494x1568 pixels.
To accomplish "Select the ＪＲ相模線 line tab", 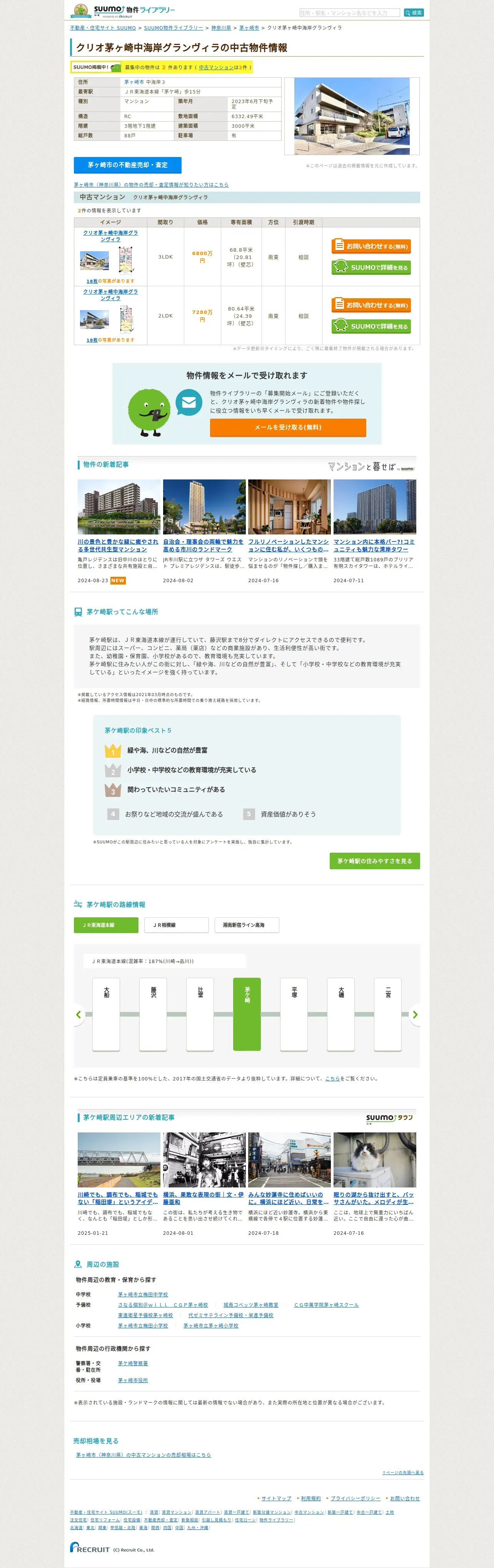I will (x=177, y=925).
